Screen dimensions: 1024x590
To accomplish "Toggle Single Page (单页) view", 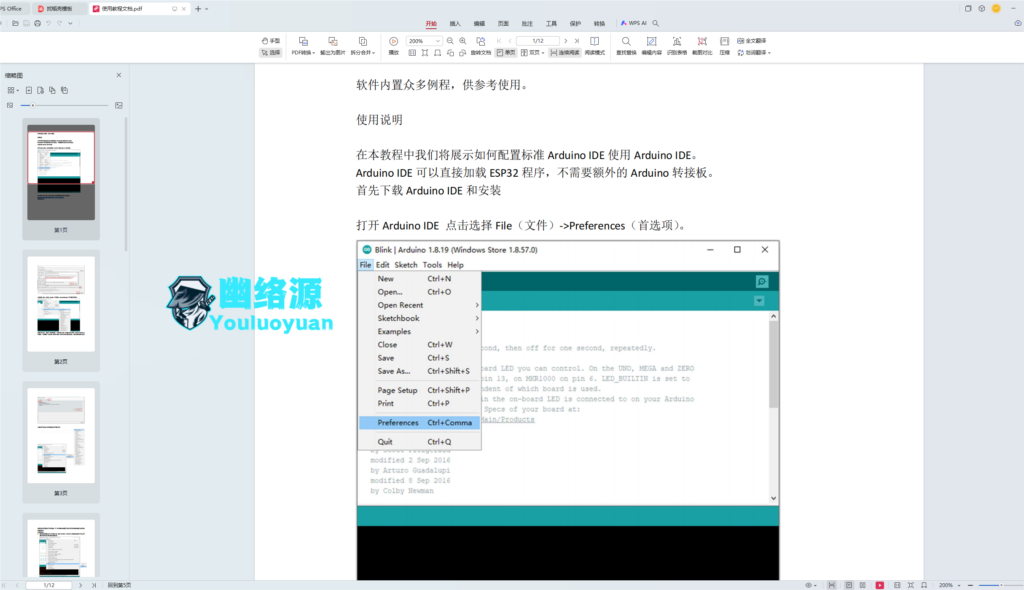I will [x=505, y=52].
